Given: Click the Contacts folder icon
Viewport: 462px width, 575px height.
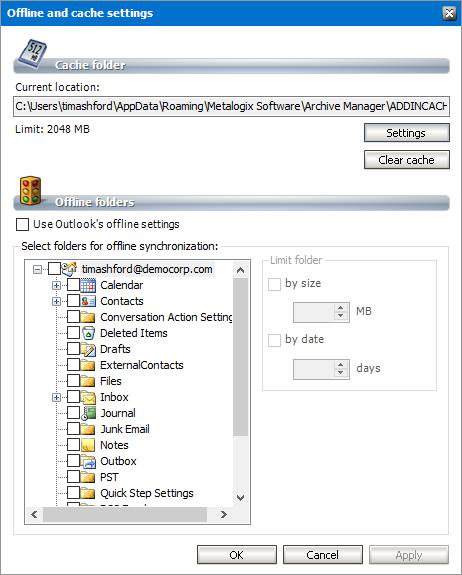Looking at the screenshot, I should pyautogui.click(x=88, y=301).
